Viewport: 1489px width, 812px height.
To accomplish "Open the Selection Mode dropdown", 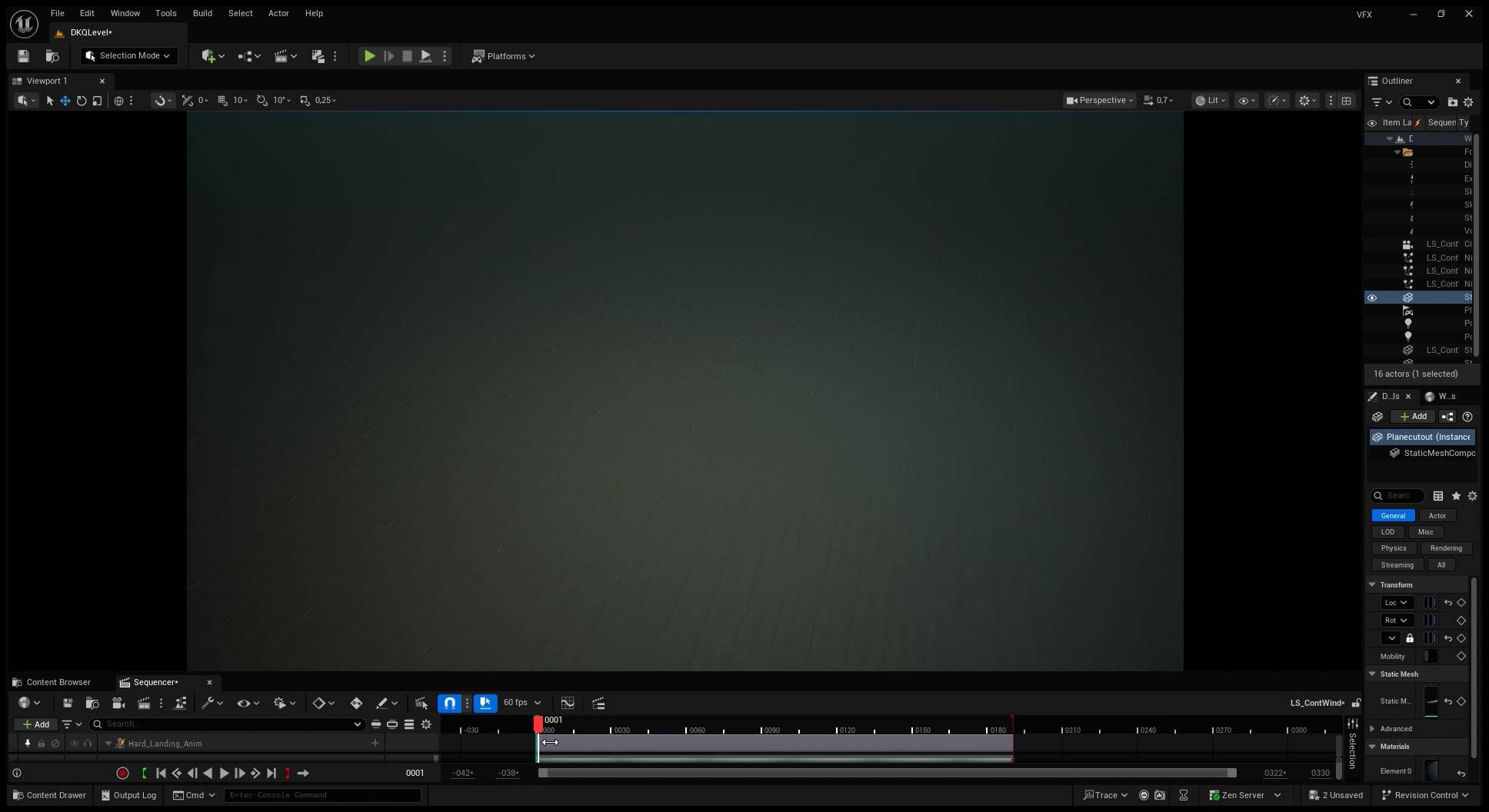I will pyautogui.click(x=128, y=56).
